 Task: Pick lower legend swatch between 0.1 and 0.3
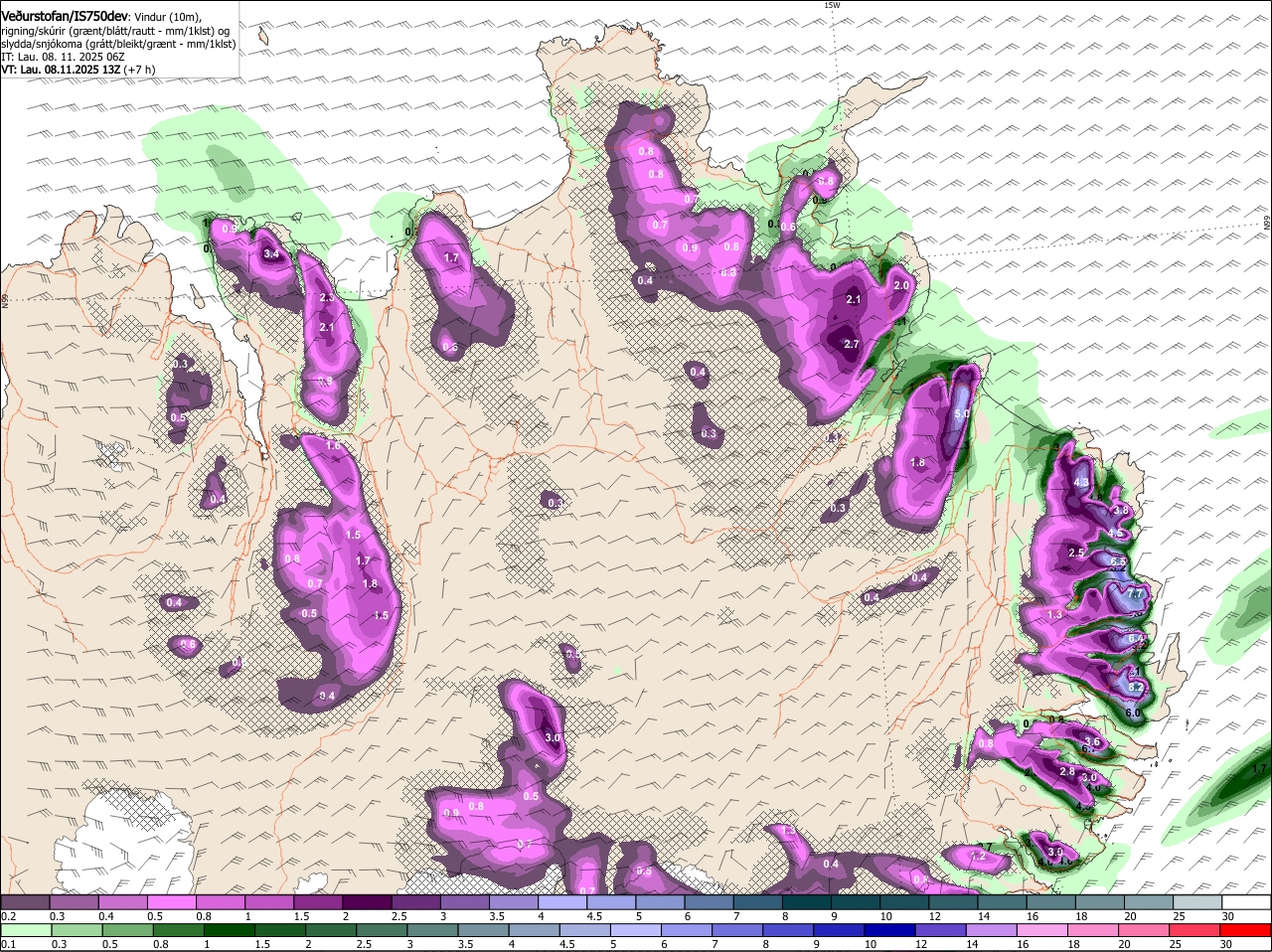[27, 930]
